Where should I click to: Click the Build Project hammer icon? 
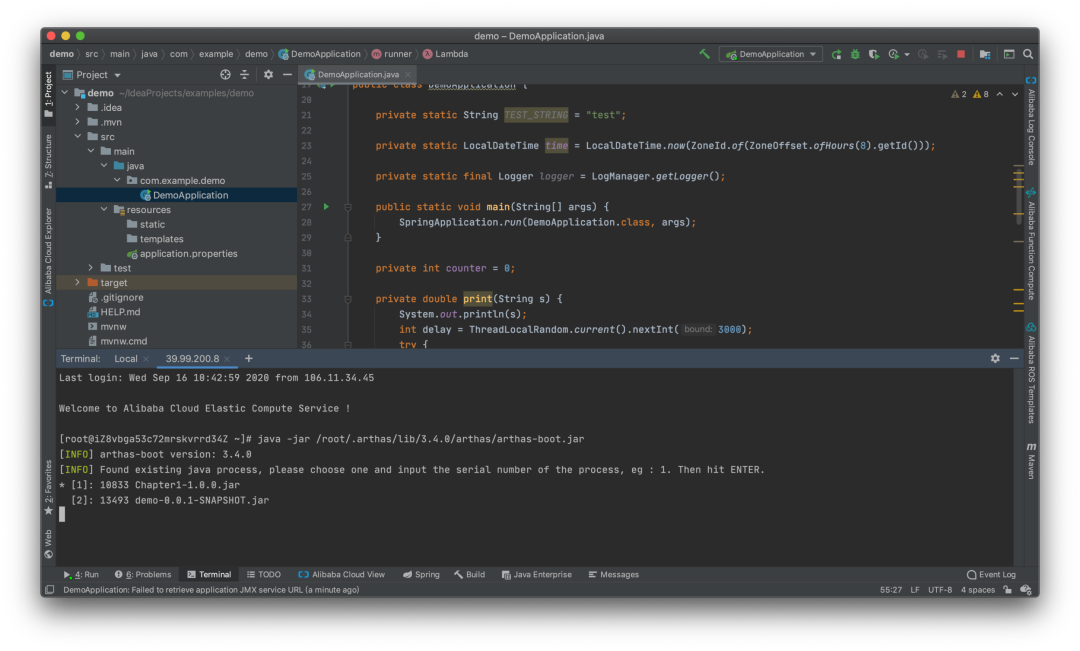coord(705,54)
